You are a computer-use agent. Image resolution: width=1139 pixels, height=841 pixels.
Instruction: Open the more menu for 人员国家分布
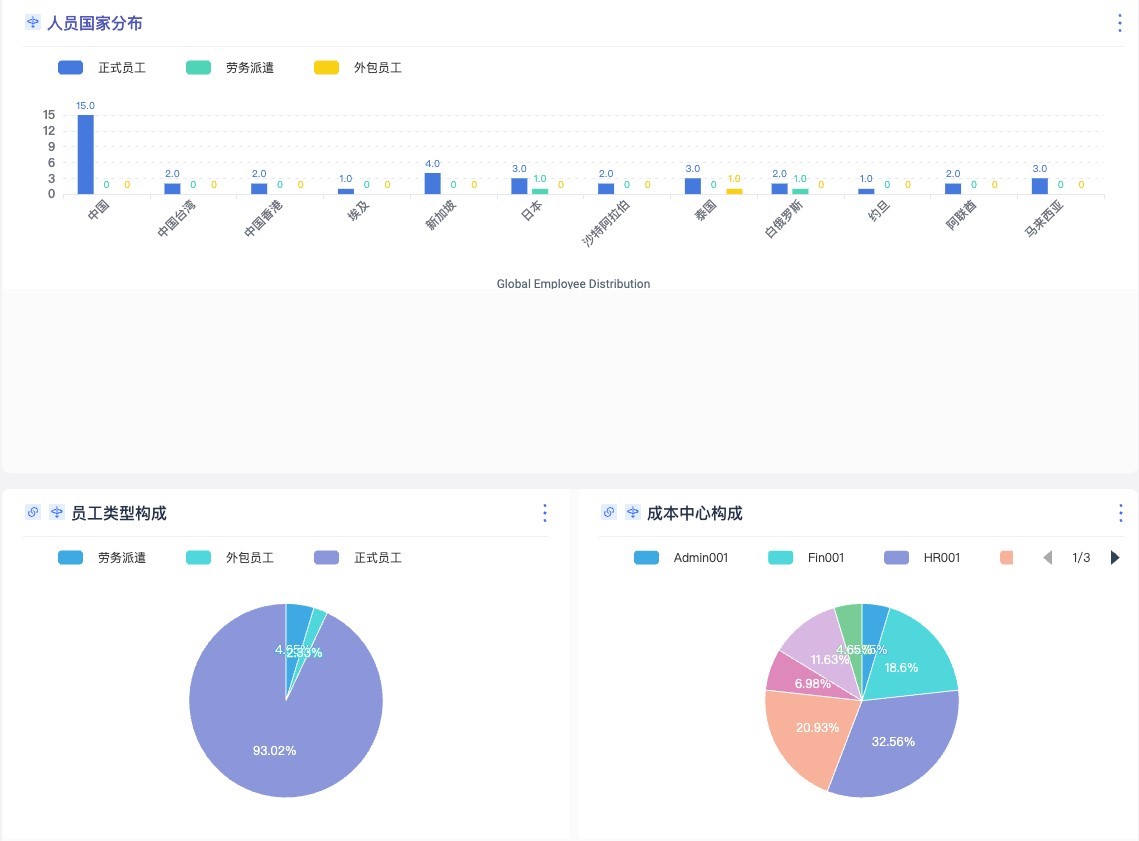1120,23
